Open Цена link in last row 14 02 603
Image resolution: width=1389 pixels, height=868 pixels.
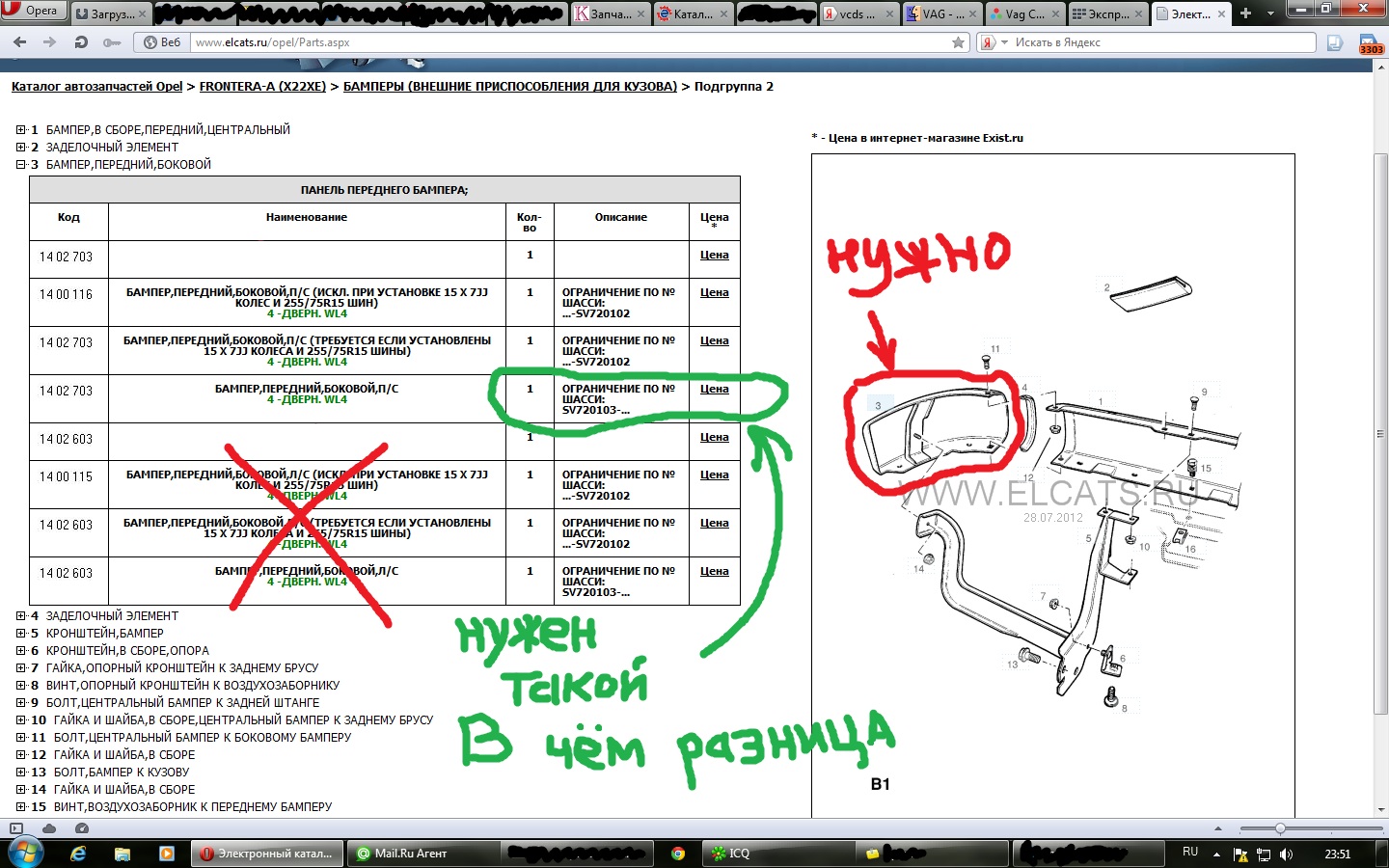(x=714, y=571)
